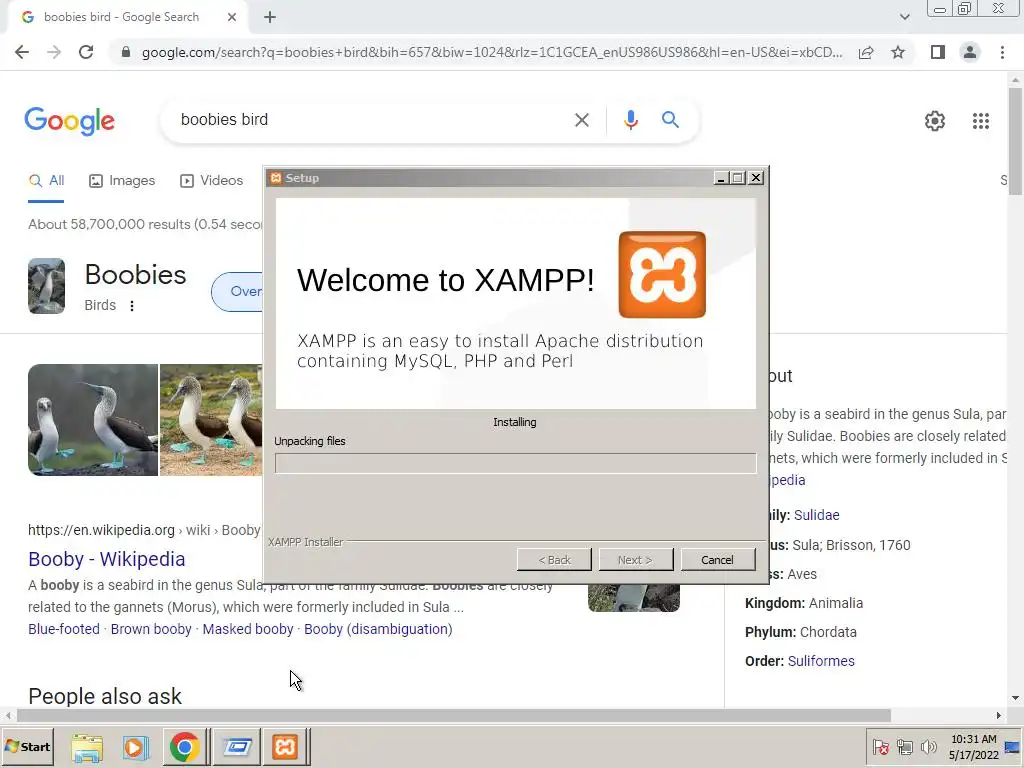
Task: Share this page using the address bar icon
Action: [x=866, y=52]
